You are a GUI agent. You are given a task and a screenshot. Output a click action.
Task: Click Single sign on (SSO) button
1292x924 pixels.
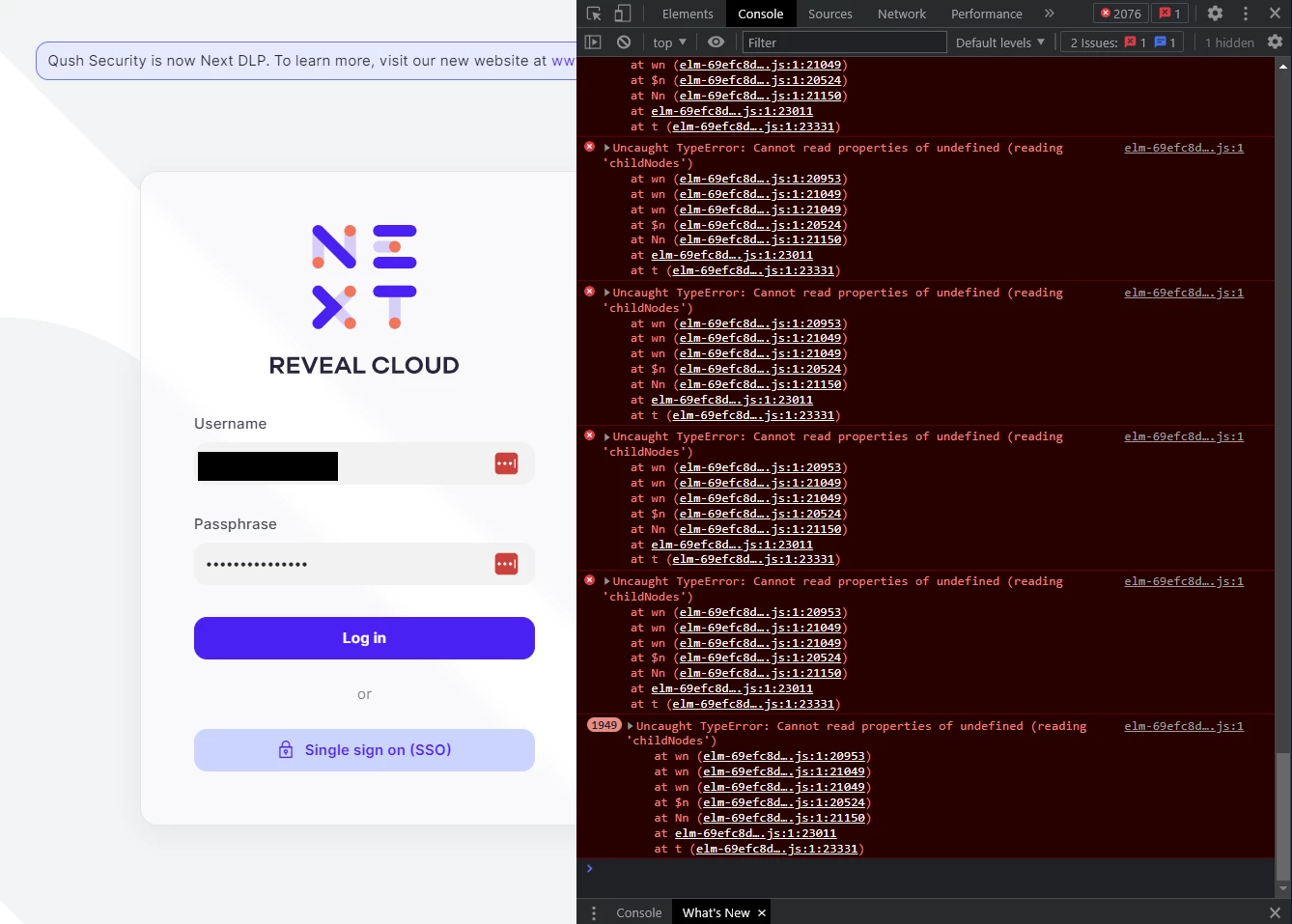click(x=364, y=750)
